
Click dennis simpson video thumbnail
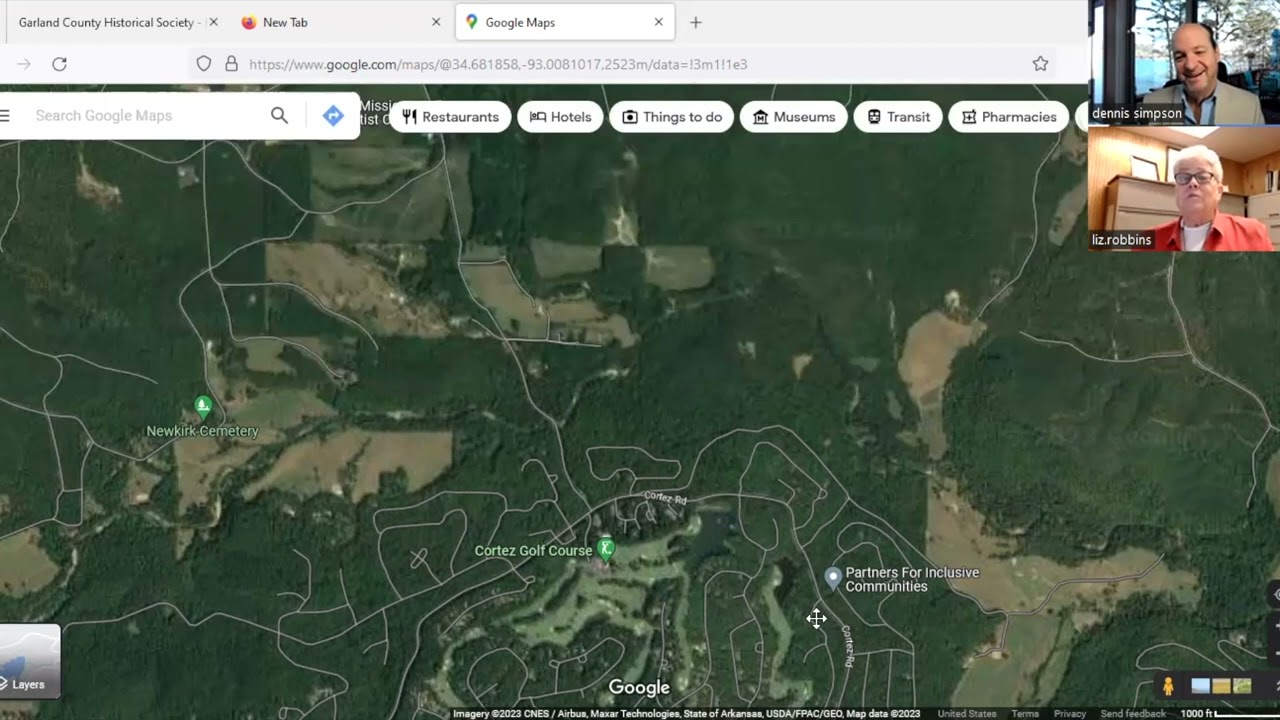[x=1184, y=62]
